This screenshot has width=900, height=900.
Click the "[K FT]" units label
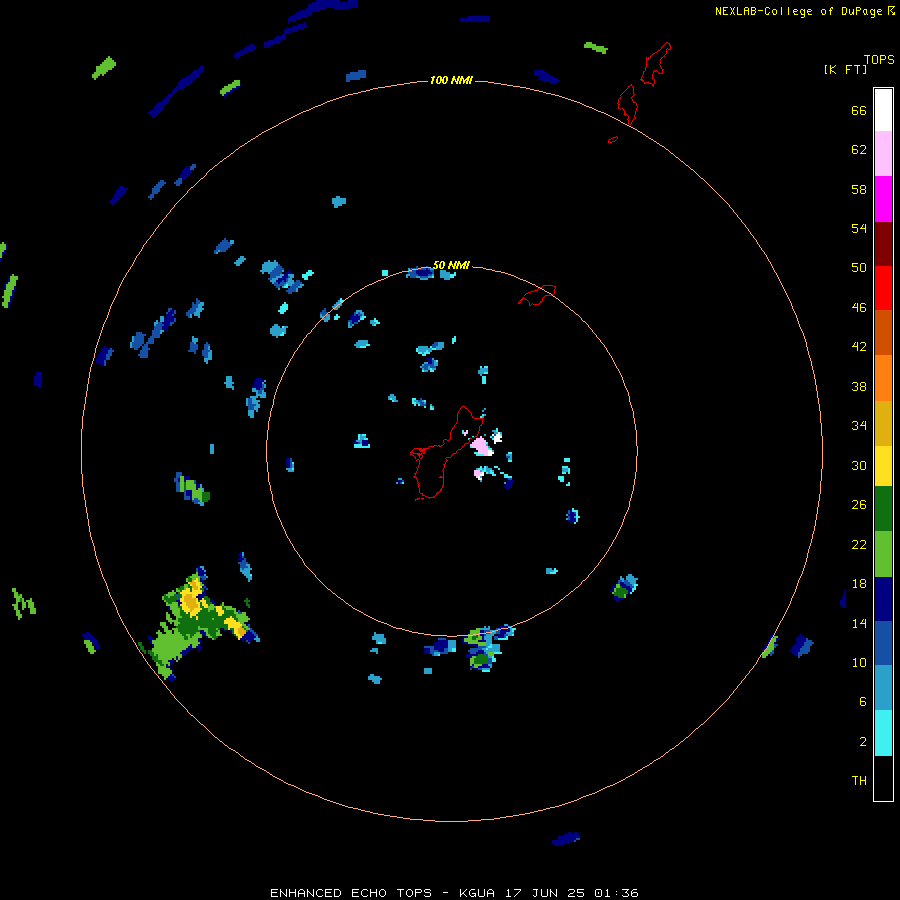pos(845,70)
